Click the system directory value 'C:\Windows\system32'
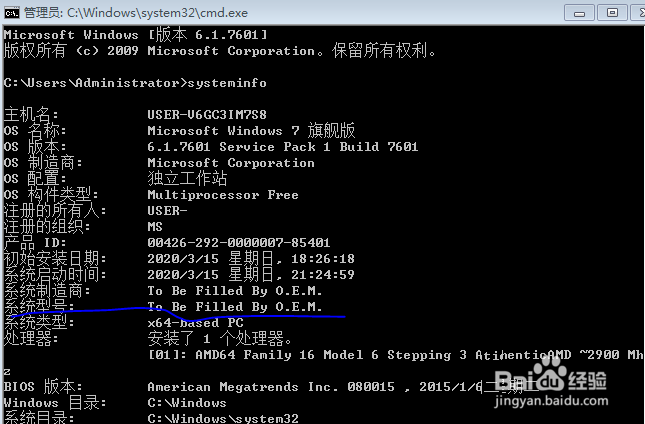The width and height of the screenshot is (645, 424). pos(223,419)
